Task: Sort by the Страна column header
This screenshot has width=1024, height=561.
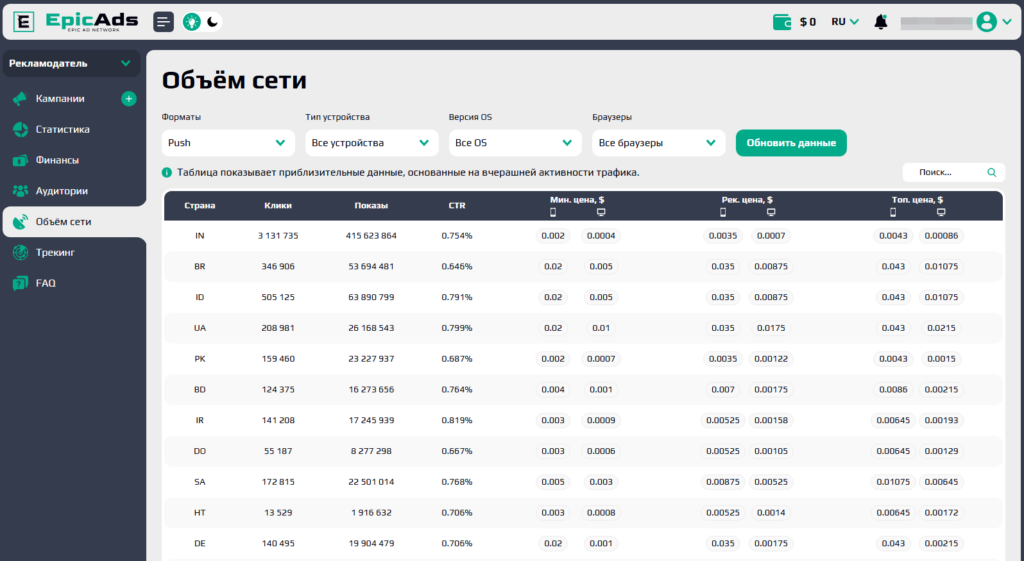Action: [x=200, y=205]
